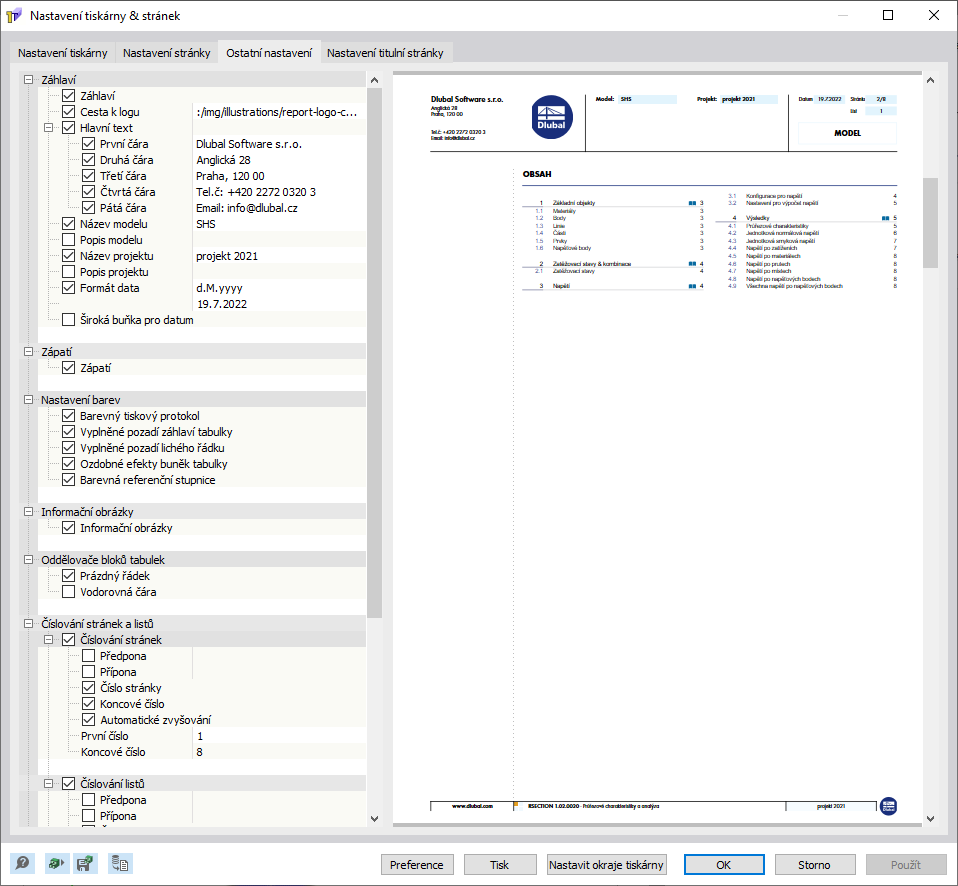Open Nastavení titulní stránky tab
The height and width of the screenshot is (886, 958).
pos(385,53)
